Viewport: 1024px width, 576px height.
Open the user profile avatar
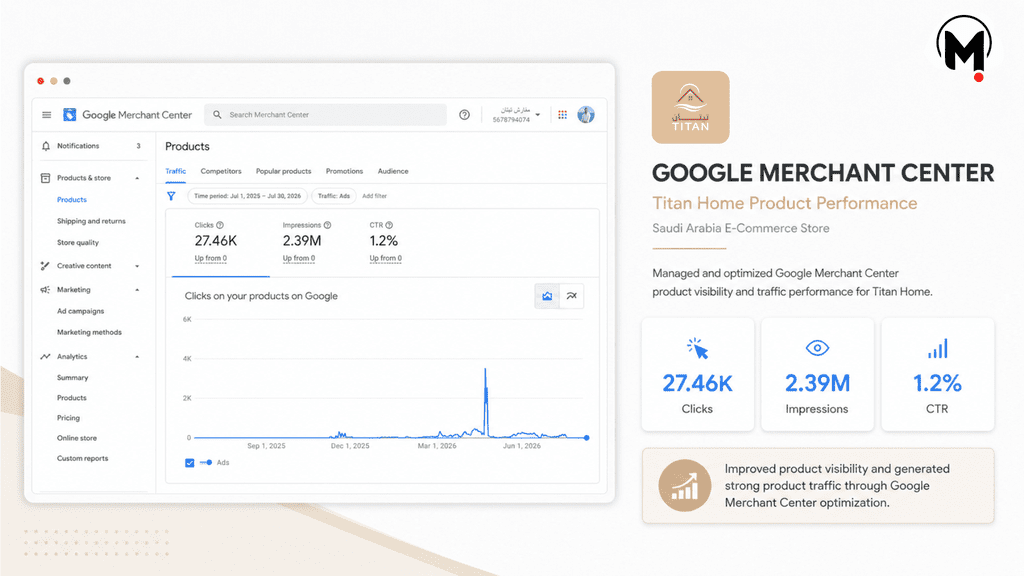(586, 115)
